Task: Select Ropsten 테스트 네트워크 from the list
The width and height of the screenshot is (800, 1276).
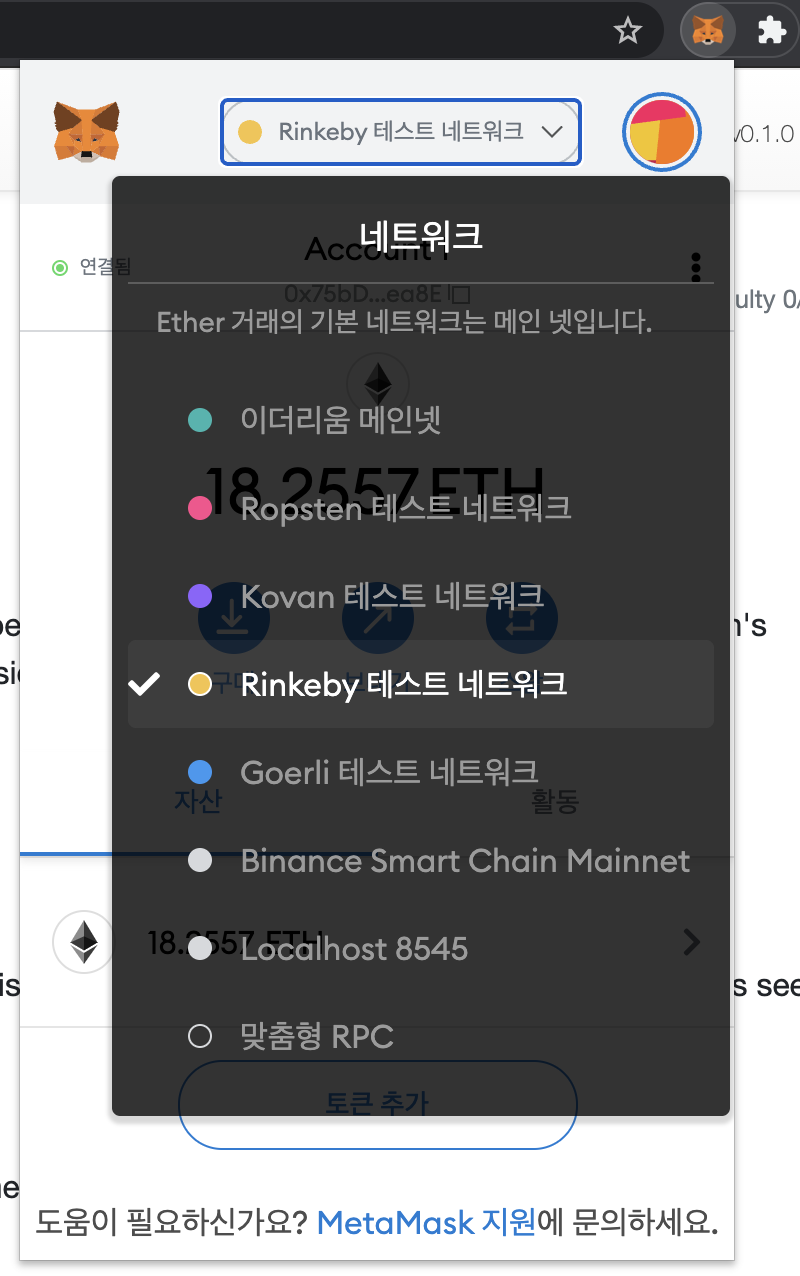Action: 404,508
